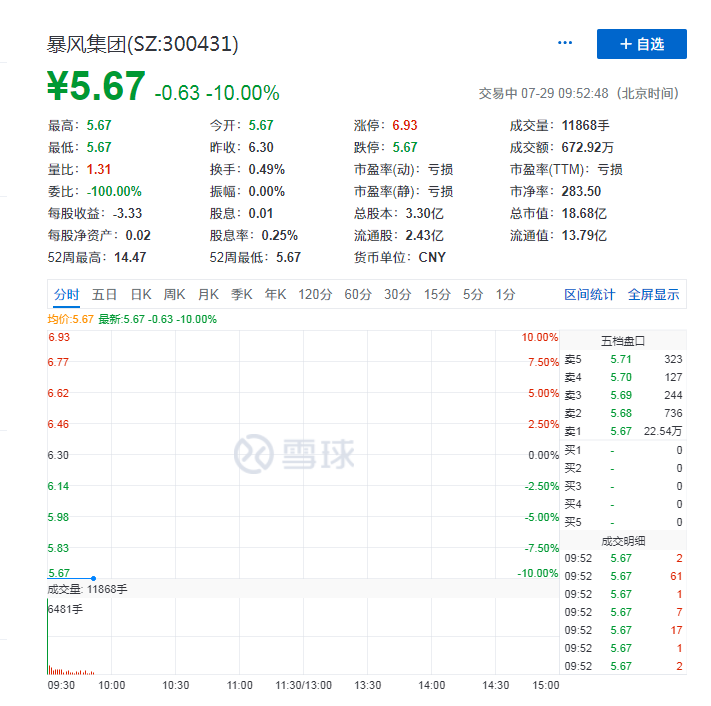Select the 年K chart tab
Screen dimensions: 711x706
pos(275,294)
